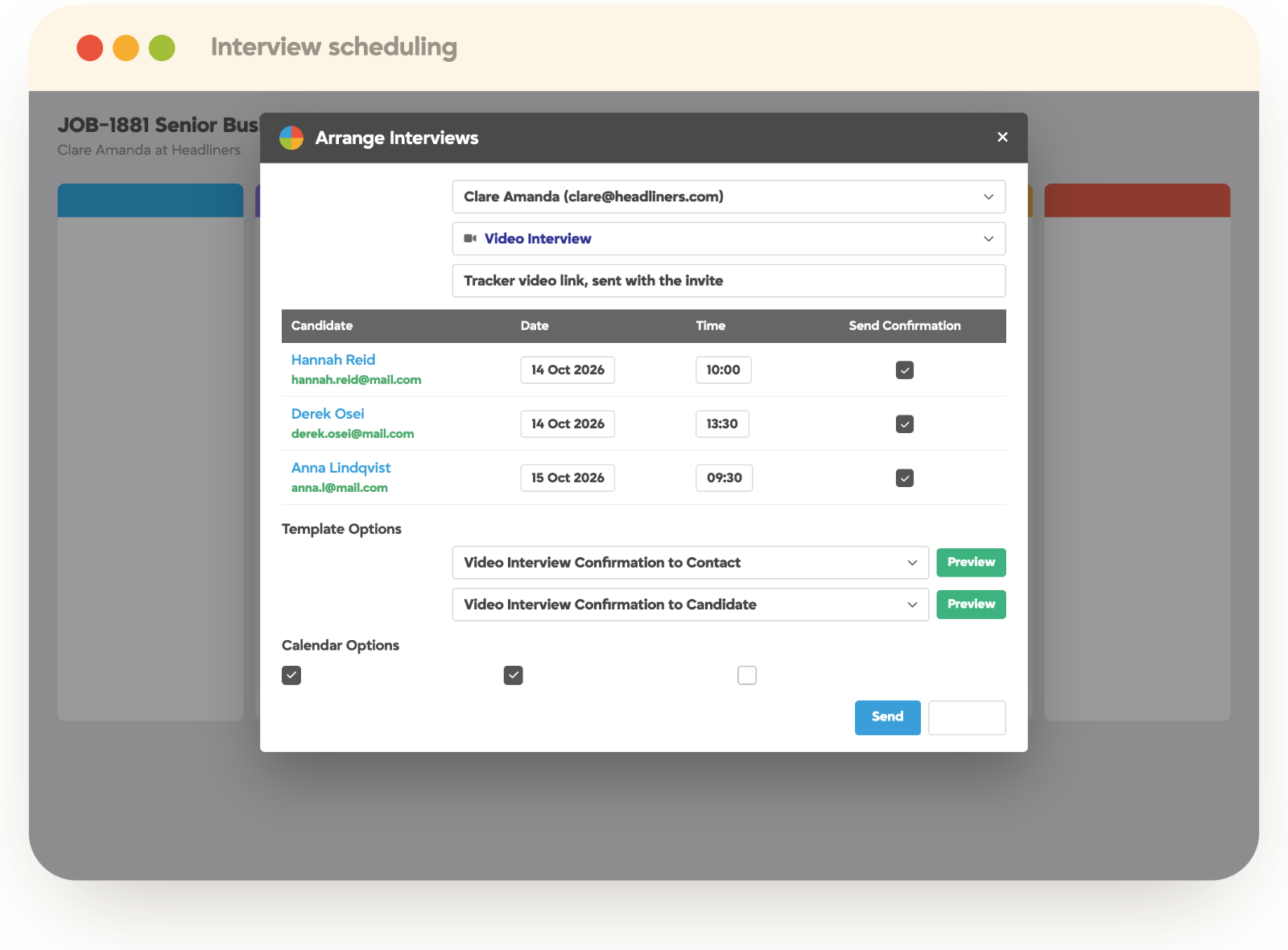Open Video Interview Confirmation to Candidate dropdown
Image resolution: width=1288 pixels, height=950 pixels.
[x=691, y=605]
